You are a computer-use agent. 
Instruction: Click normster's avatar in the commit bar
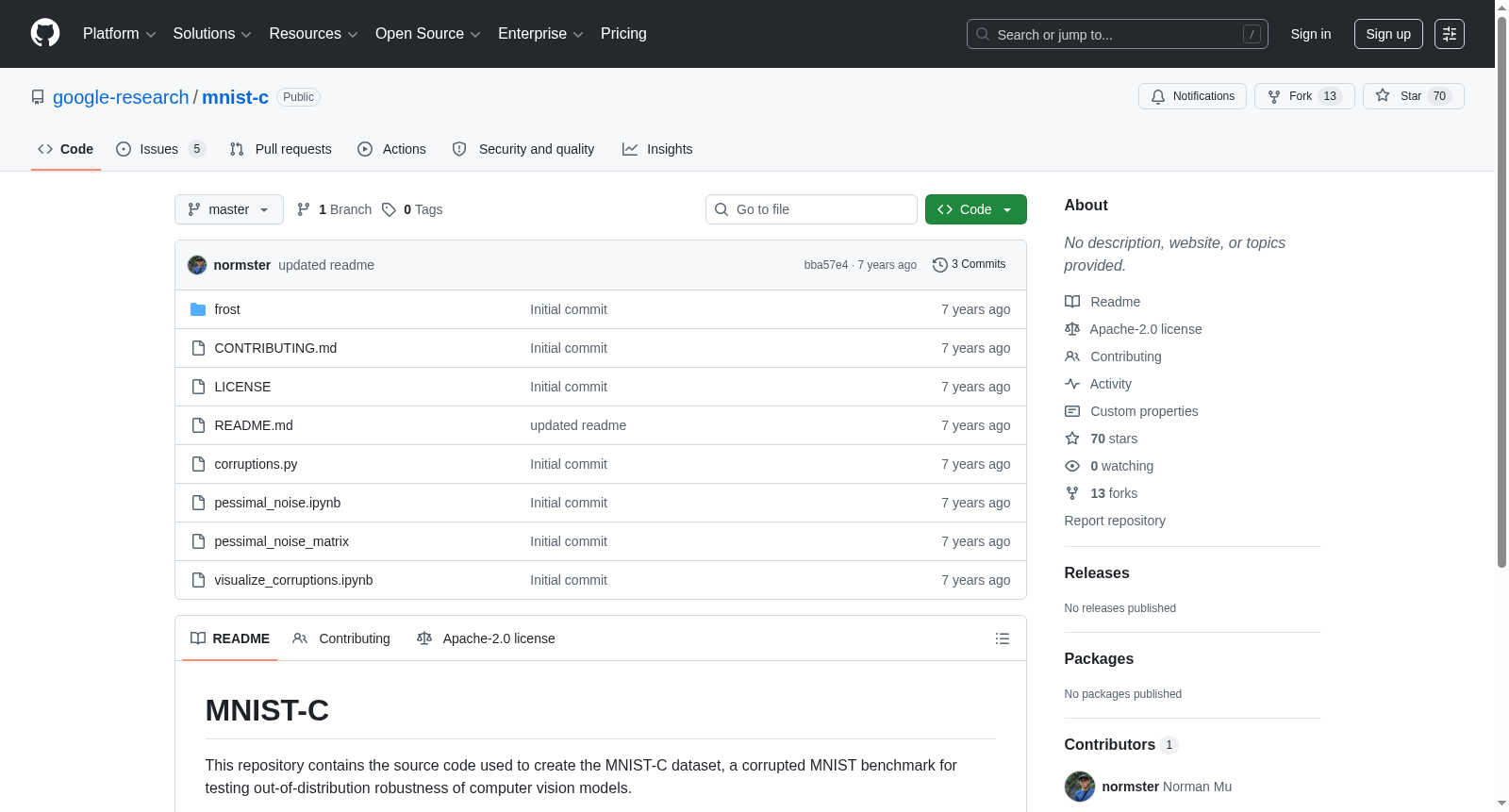tap(197, 265)
